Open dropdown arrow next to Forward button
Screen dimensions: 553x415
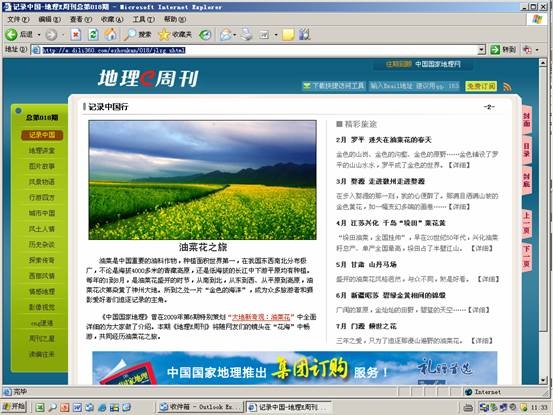tap(63, 35)
